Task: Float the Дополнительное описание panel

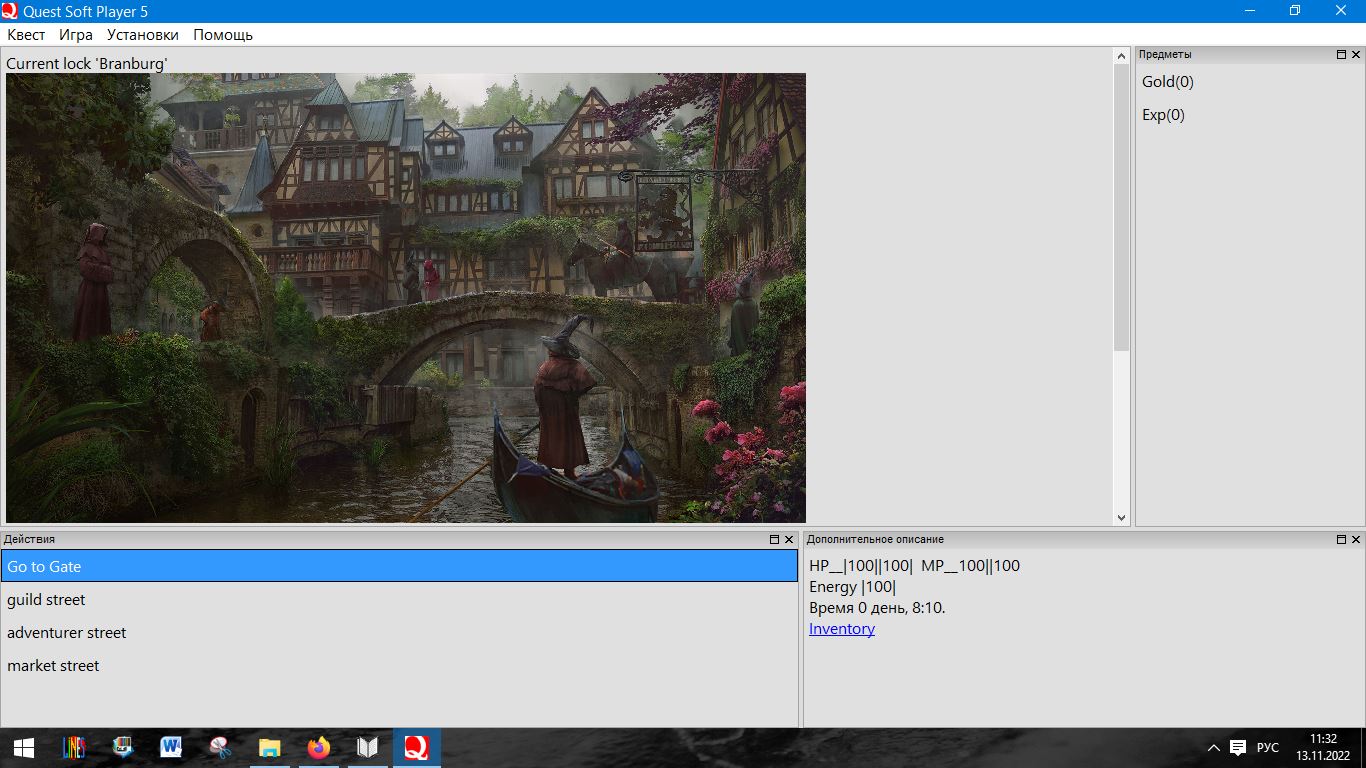Action: (x=1341, y=540)
